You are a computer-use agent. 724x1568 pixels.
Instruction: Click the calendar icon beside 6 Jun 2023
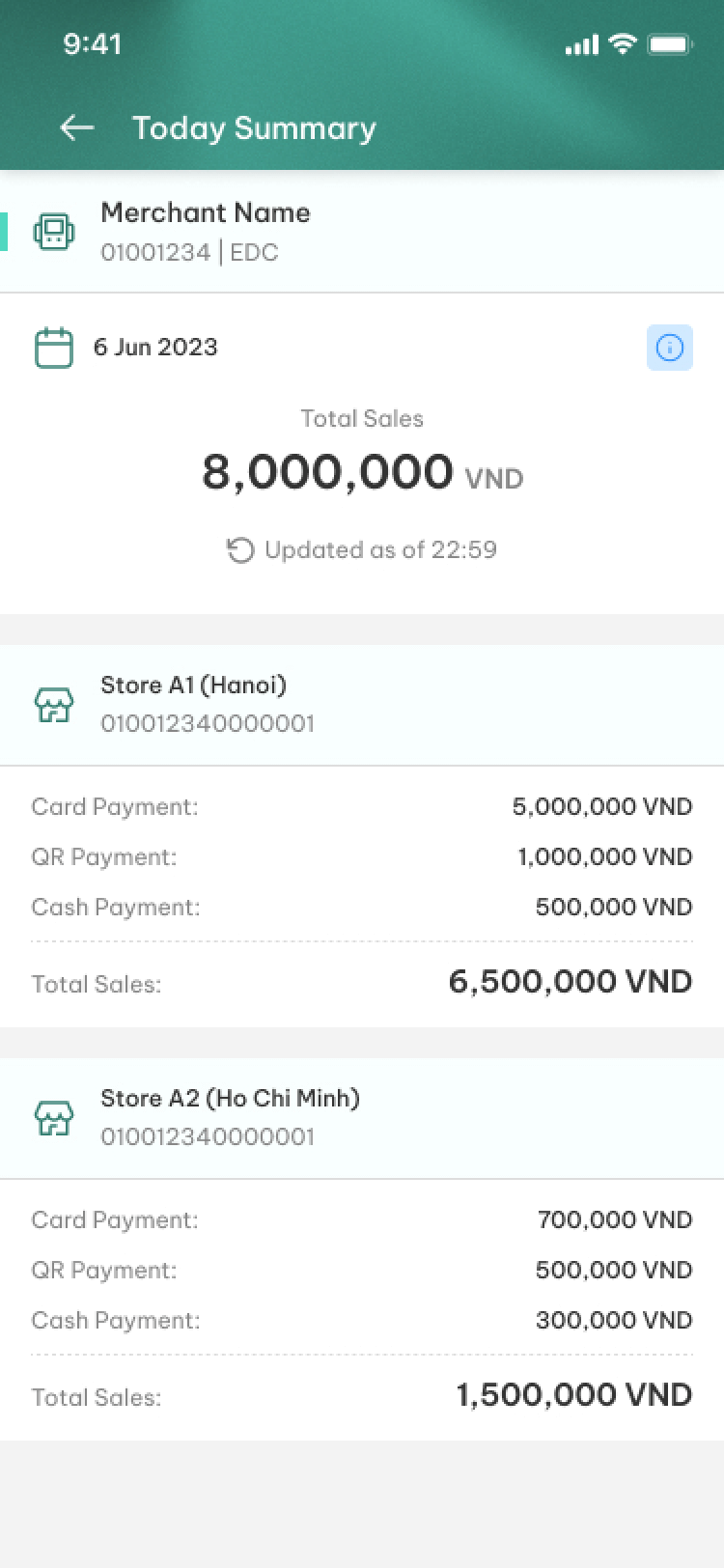tap(54, 348)
